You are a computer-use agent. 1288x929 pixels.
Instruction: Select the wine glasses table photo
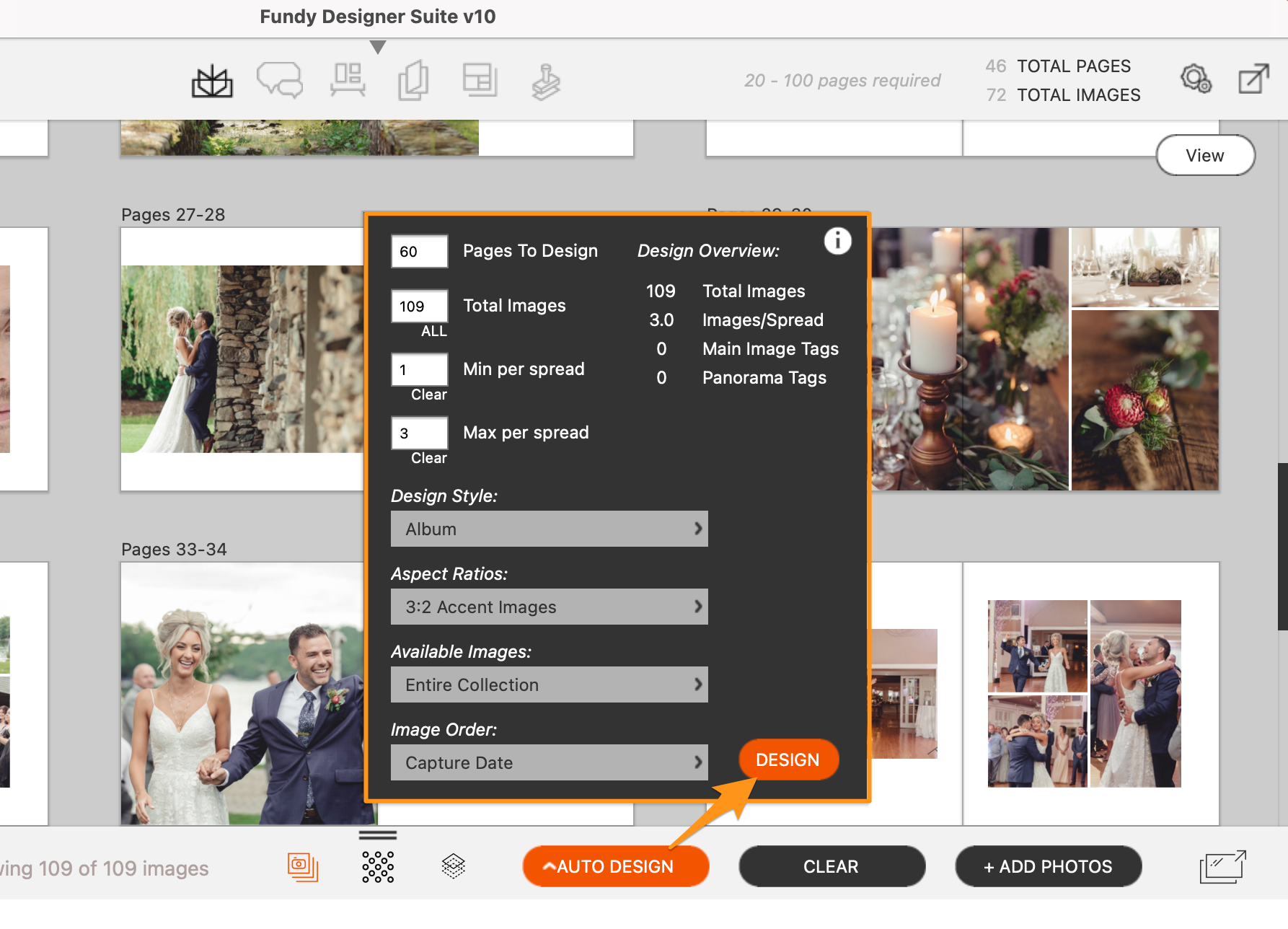point(1145,267)
